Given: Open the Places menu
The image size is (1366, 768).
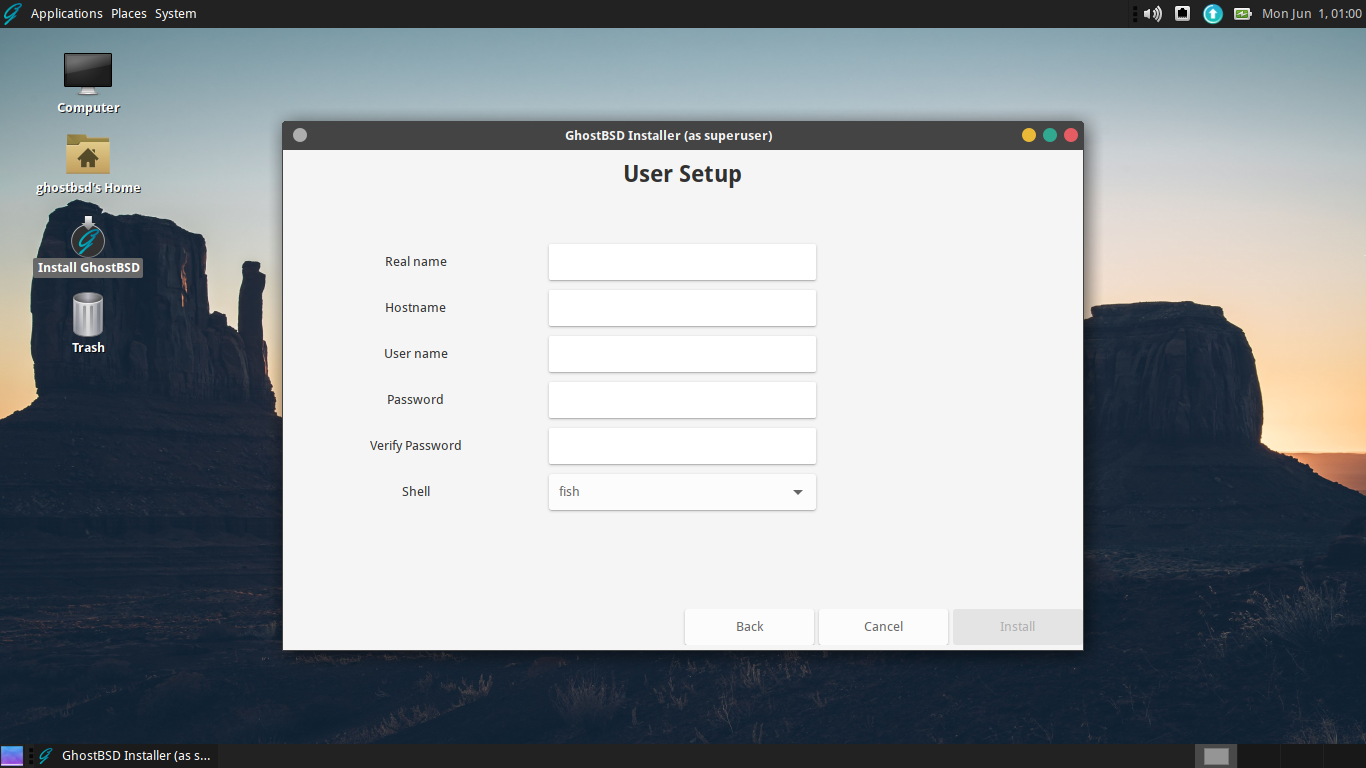Looking at the screenshot, I should click(x=129, y=14).
